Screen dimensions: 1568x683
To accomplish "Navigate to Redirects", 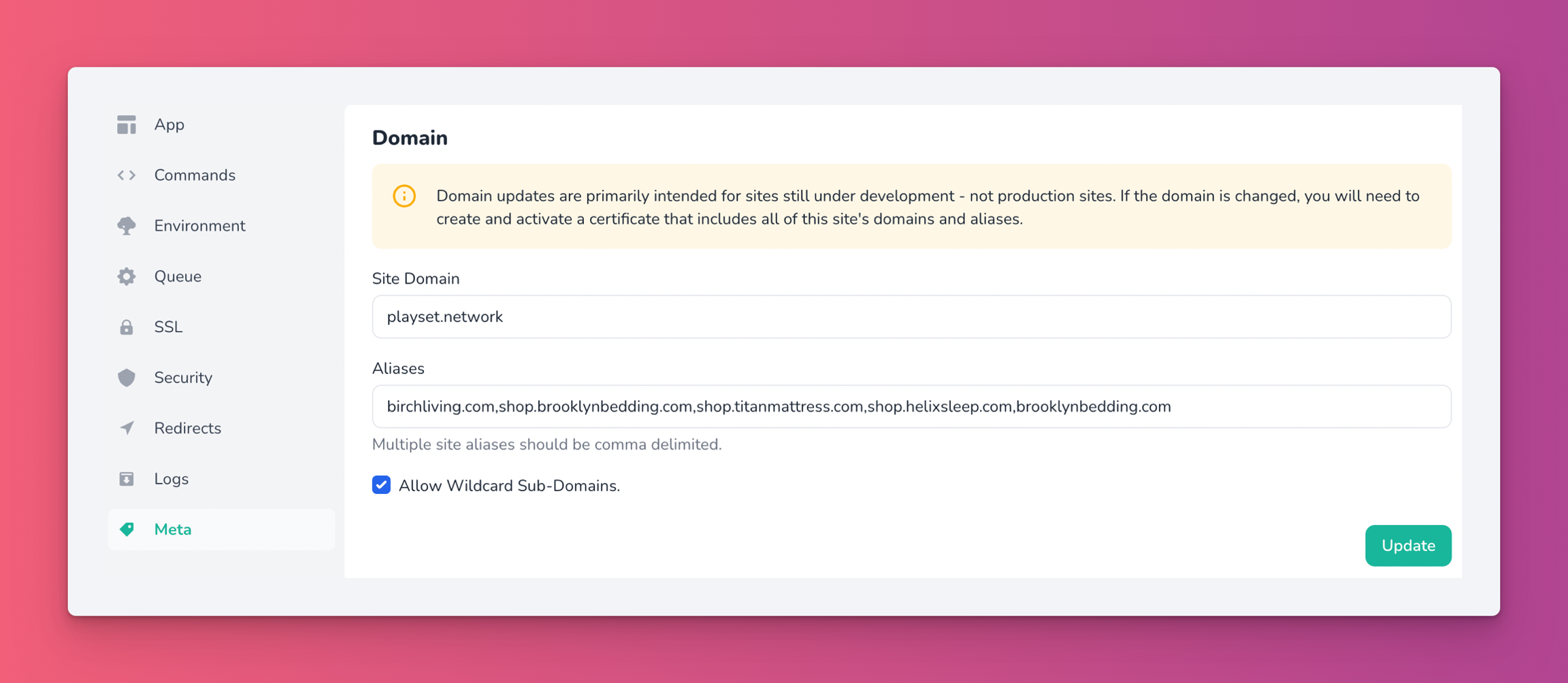I will 187,428.
